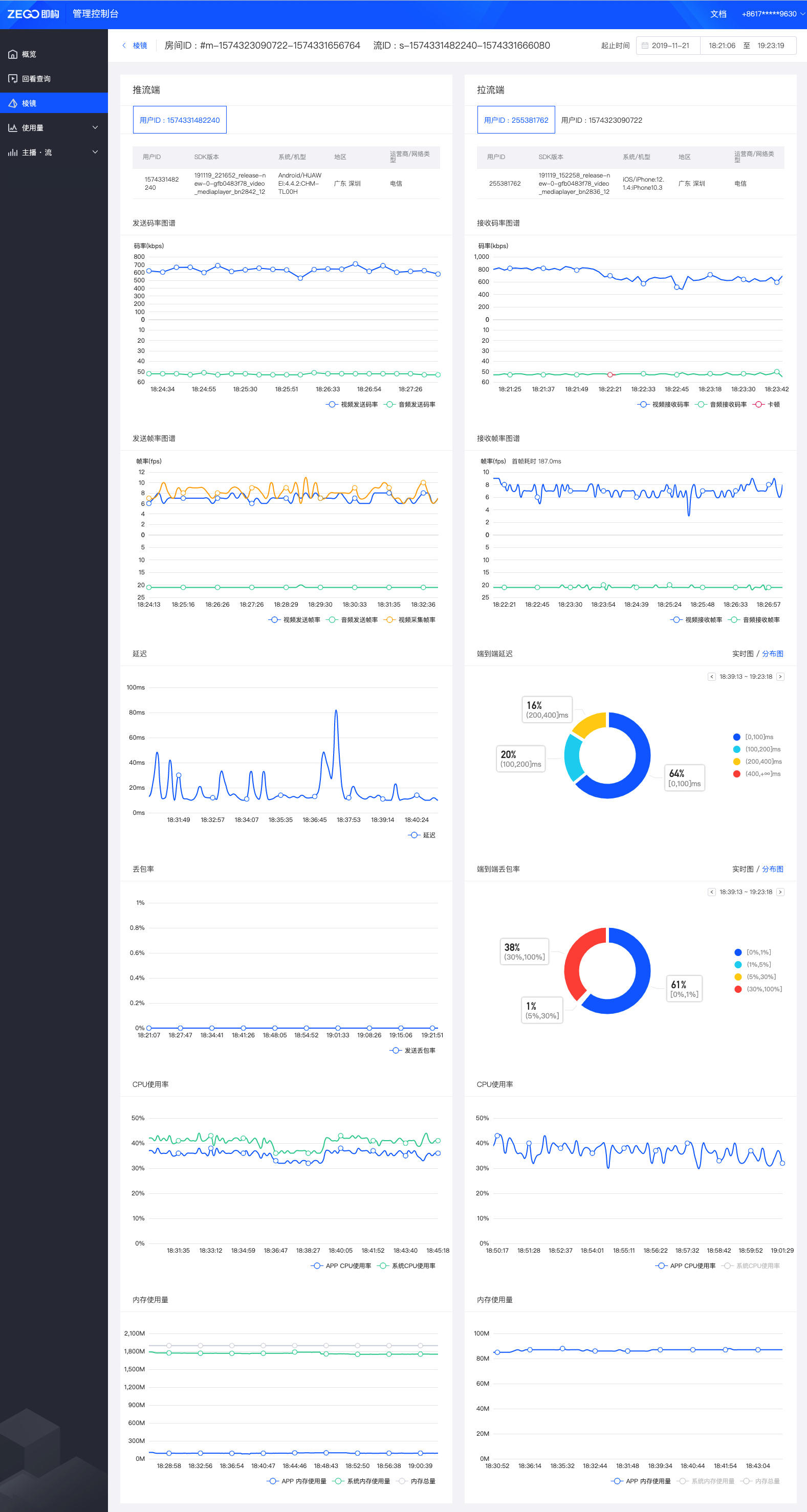Viewport: 807px width, 1512px height.
Task: Open the 文档 documentation link
Action: pos(718,14)
